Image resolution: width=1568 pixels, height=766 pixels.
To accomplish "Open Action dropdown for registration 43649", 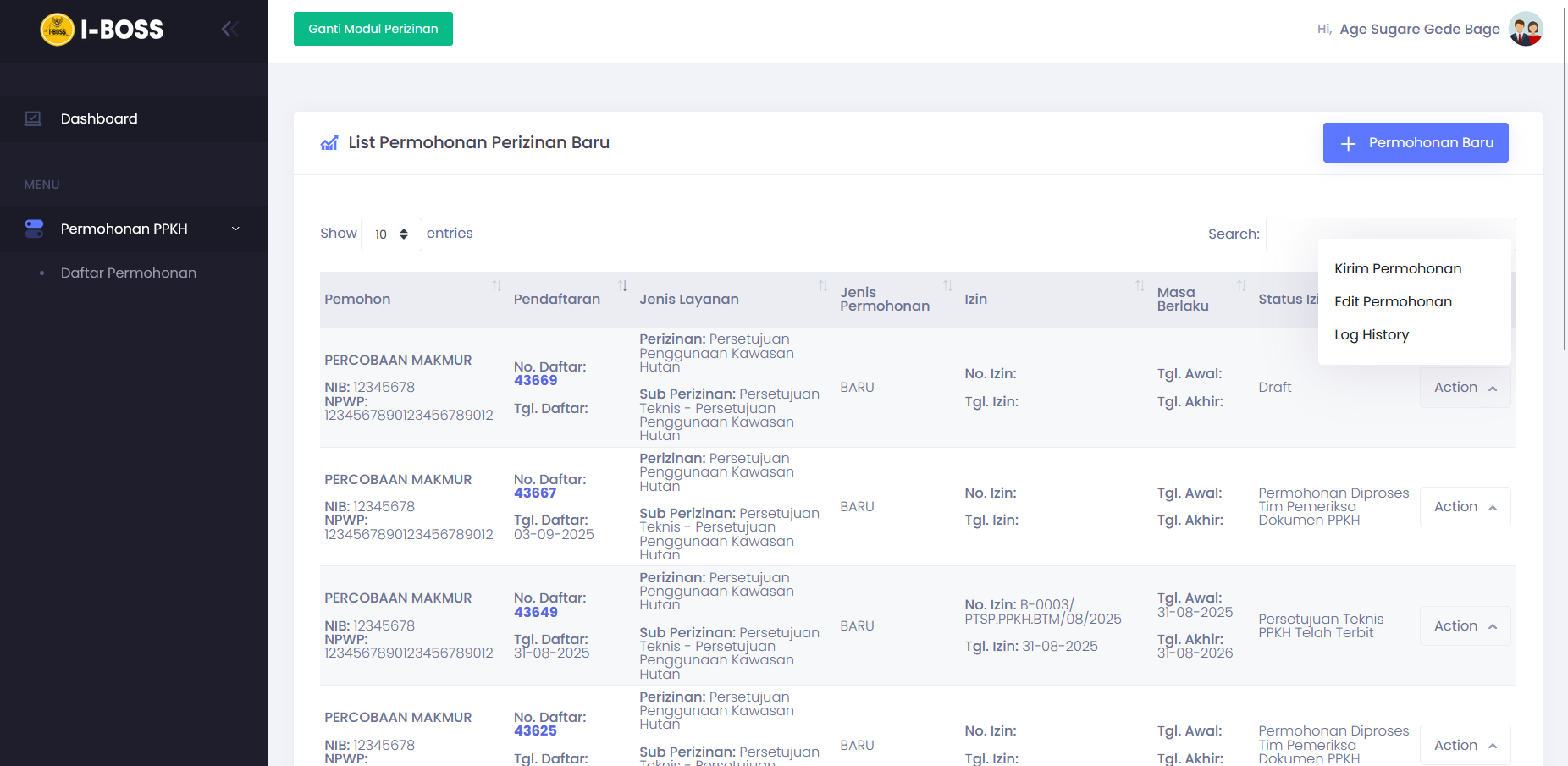I will [1465, 625].
